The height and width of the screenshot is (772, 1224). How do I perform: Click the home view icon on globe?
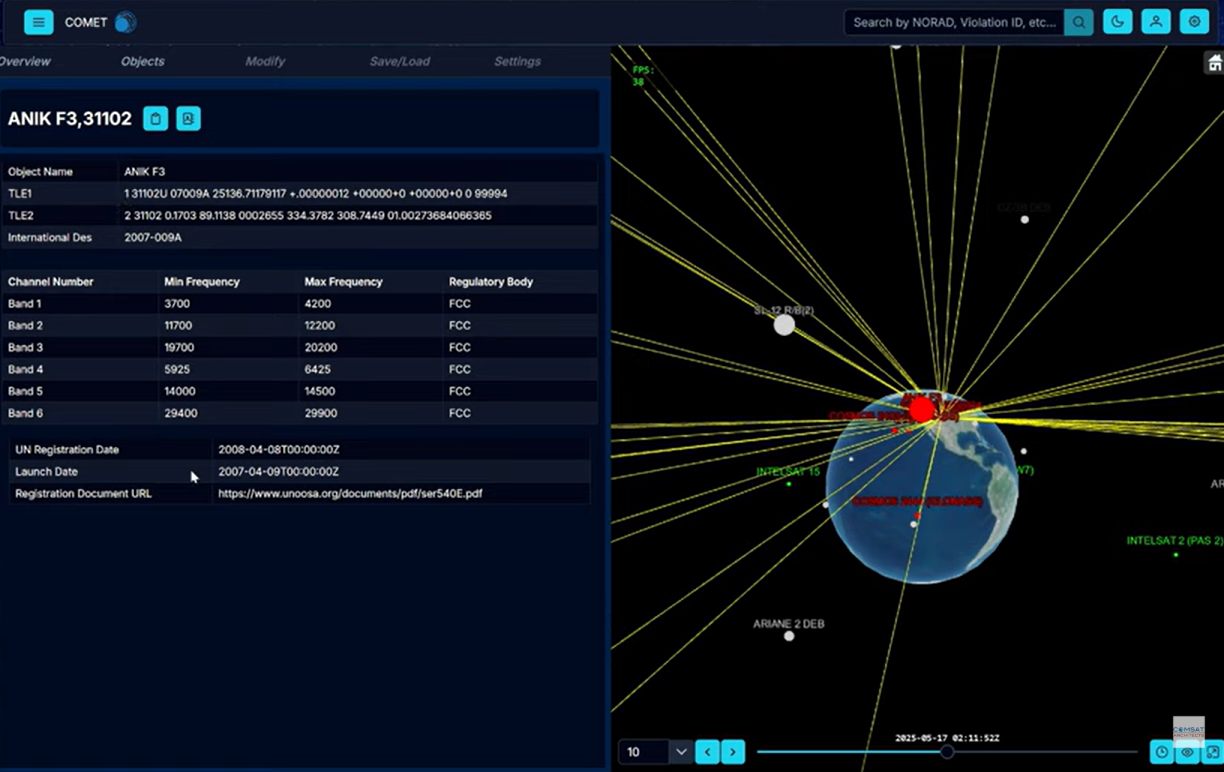pyautogui.click(x=1214, y=64)
